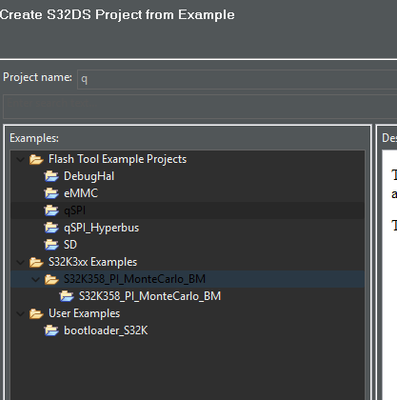Click the eMMC folder icon
Screen dimensions: 397x400
(51, 193)
